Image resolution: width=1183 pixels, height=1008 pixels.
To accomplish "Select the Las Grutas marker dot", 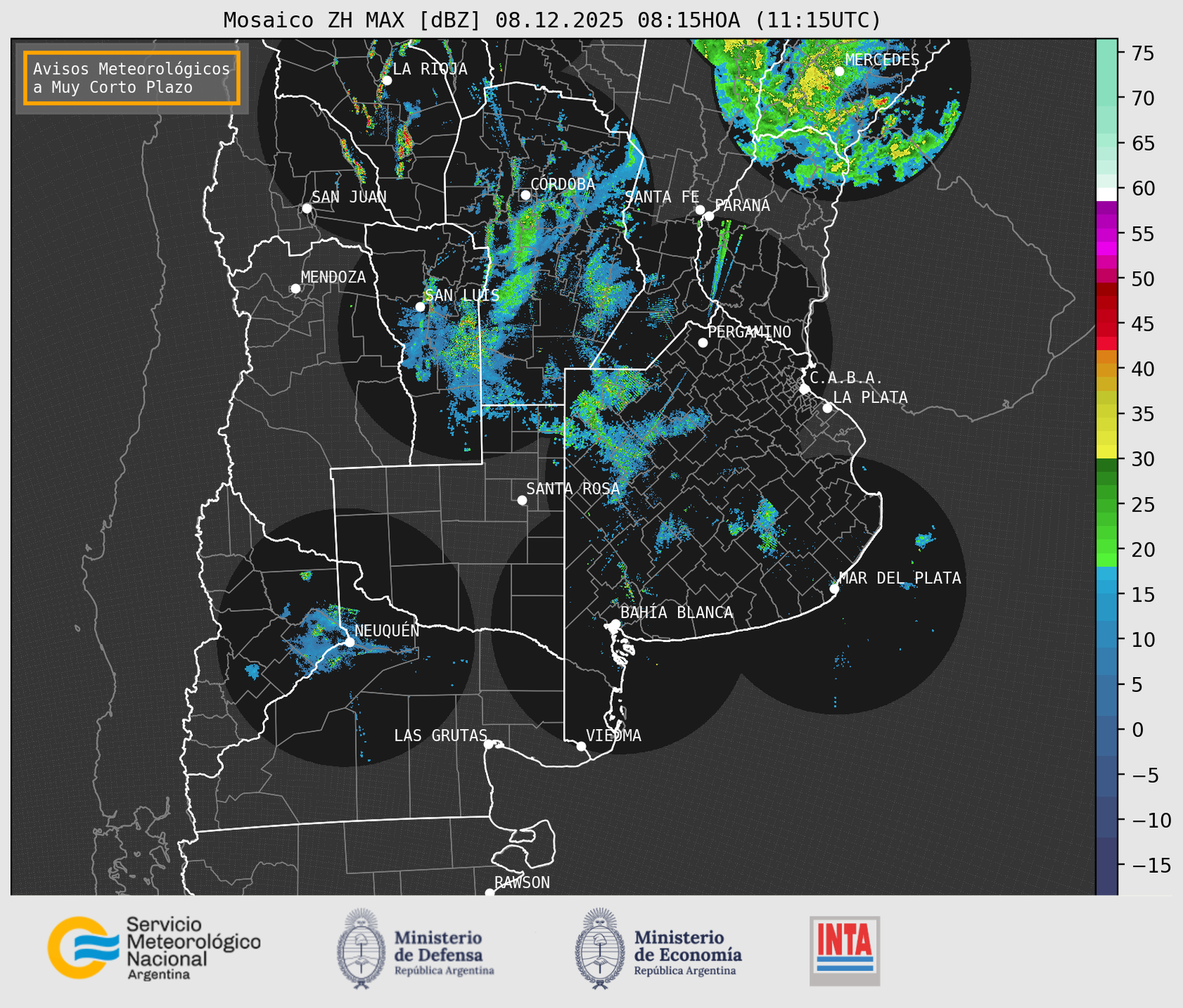I will (x=488, y=744).
